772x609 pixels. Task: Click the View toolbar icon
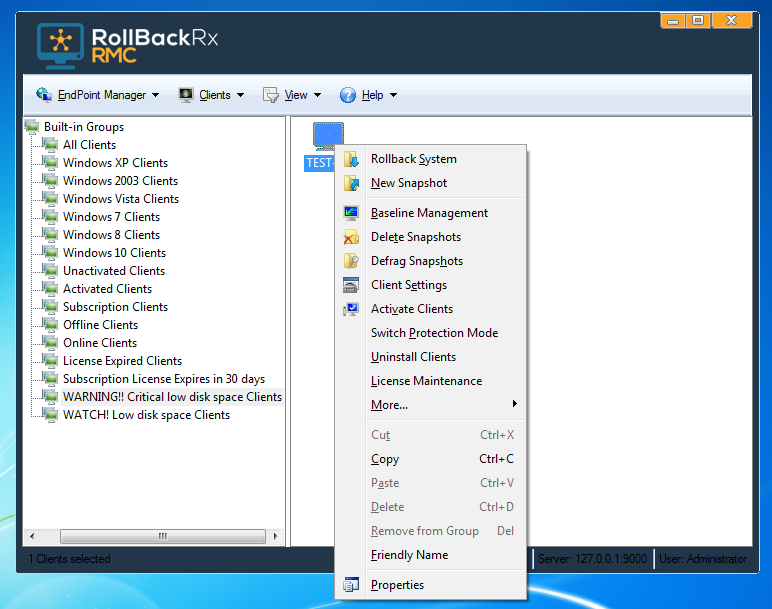click(x=271, y=95)
